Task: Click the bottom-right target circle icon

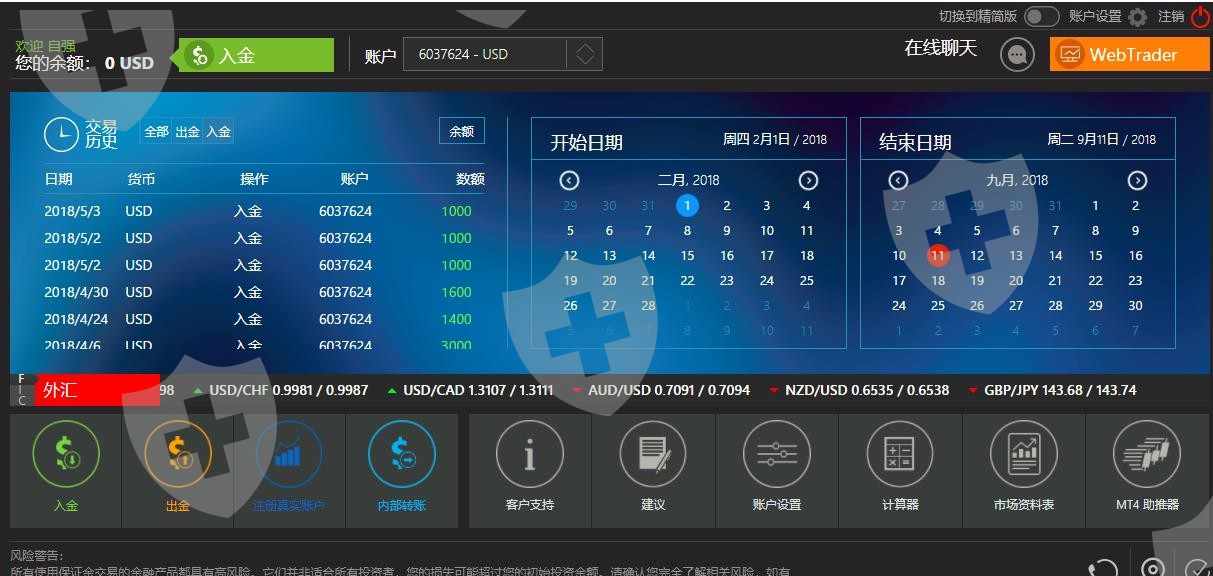Action: (1153, 568)
